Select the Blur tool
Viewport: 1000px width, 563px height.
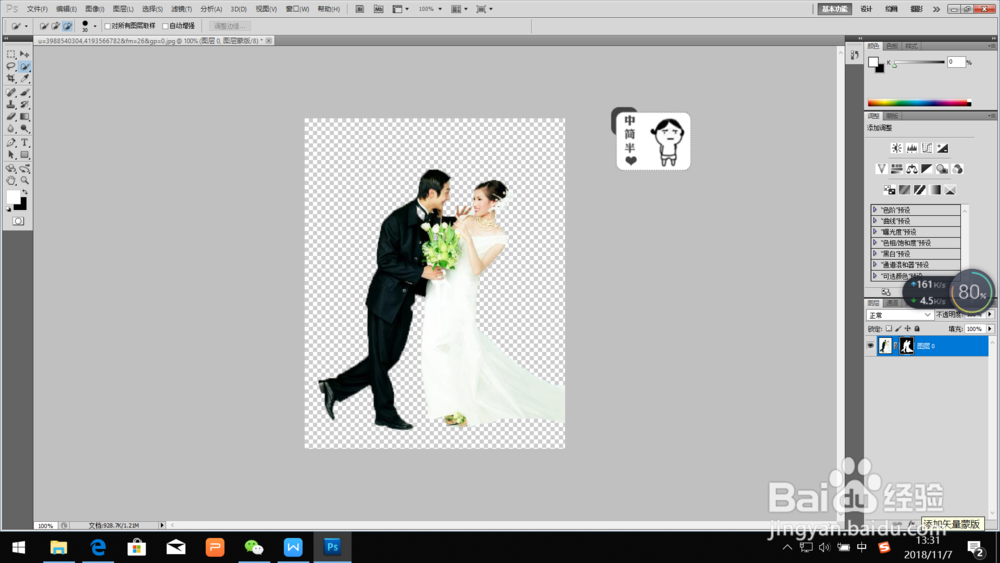(11, 129)
